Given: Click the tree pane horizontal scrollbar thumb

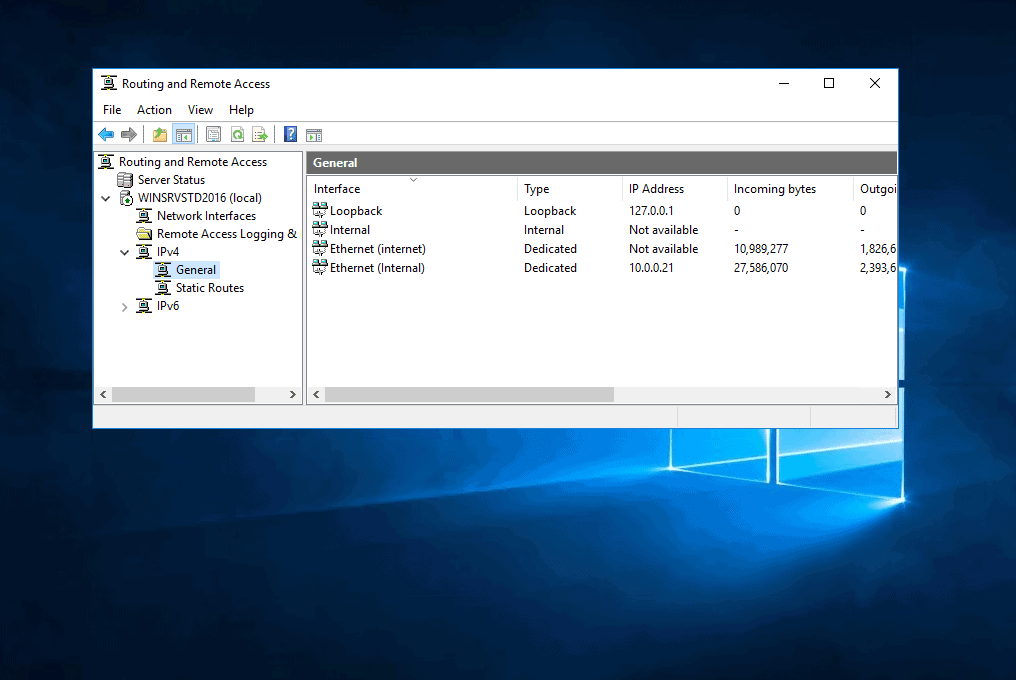Looking at the screenshot, I should coord(183,394).
